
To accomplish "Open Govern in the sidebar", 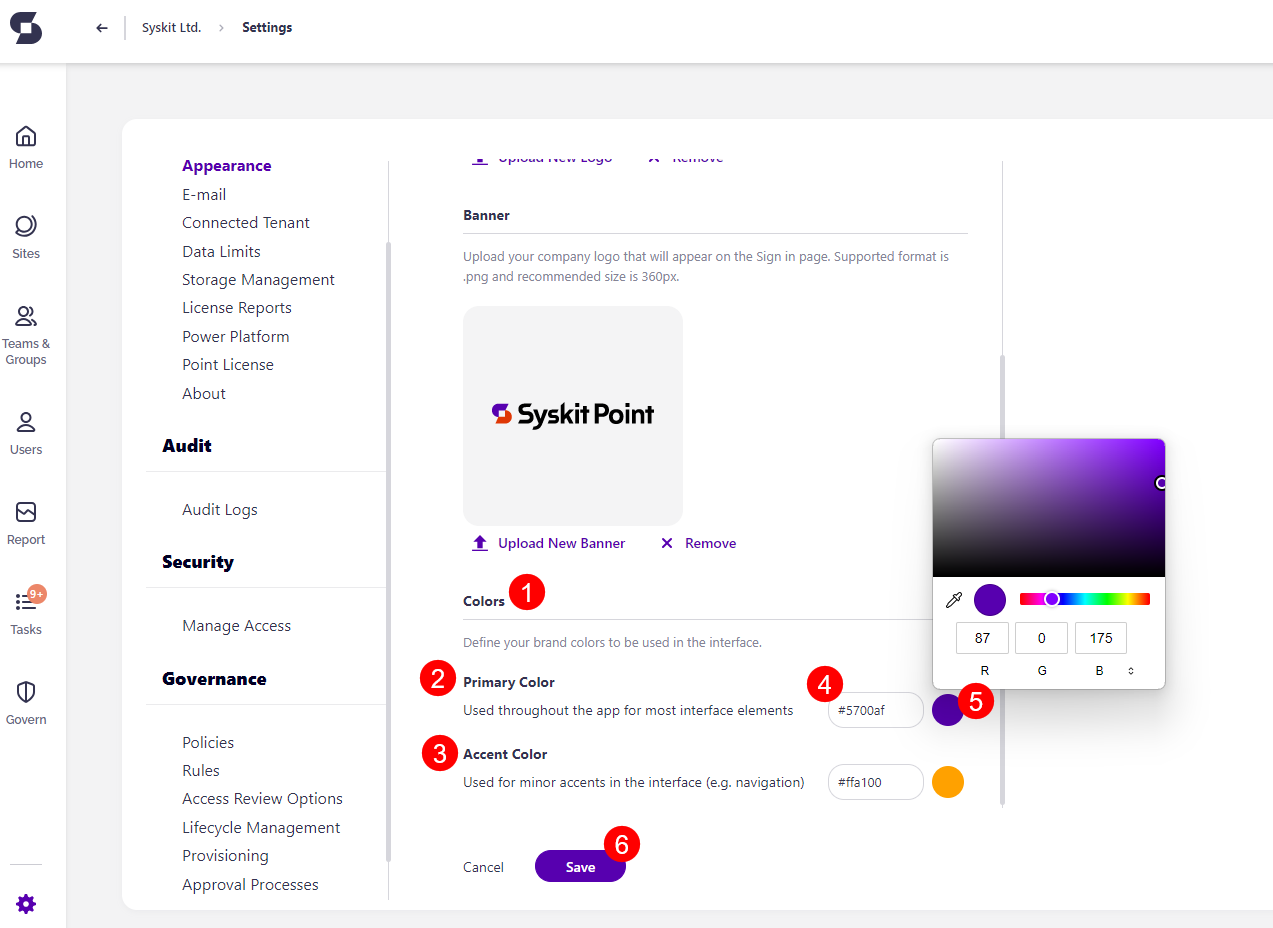I will point(26,704).
